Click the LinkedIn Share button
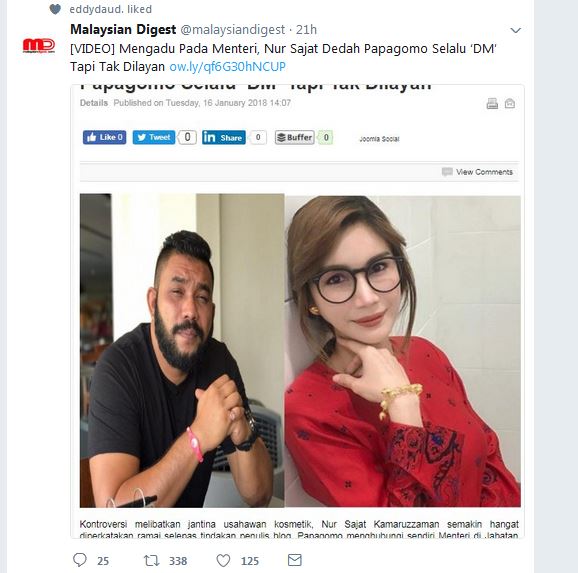The width and height of the screenshot is (578, 573). point(224,138)
